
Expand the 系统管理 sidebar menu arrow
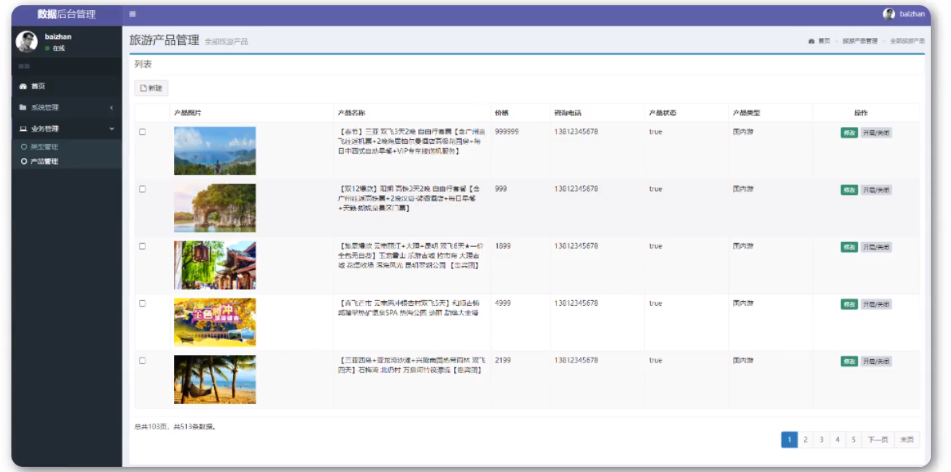[x=111, y=107]
